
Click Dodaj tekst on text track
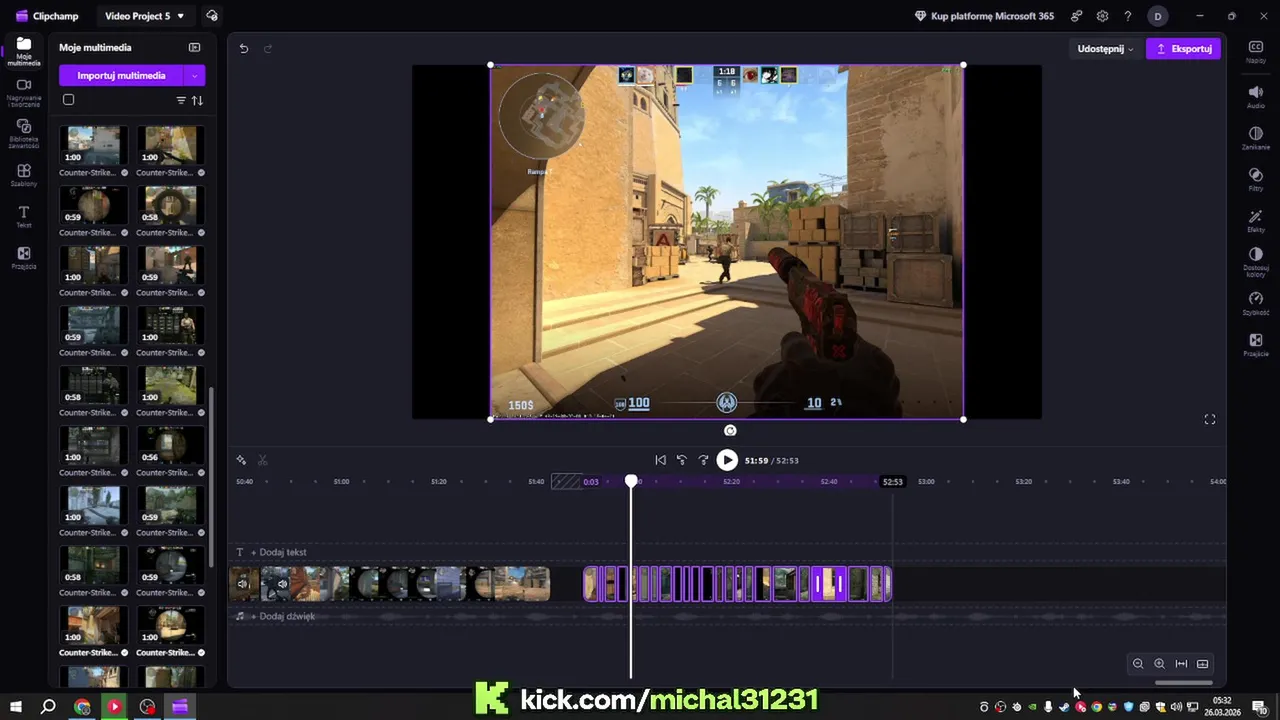pyautogui.click(x=278, y=552)
